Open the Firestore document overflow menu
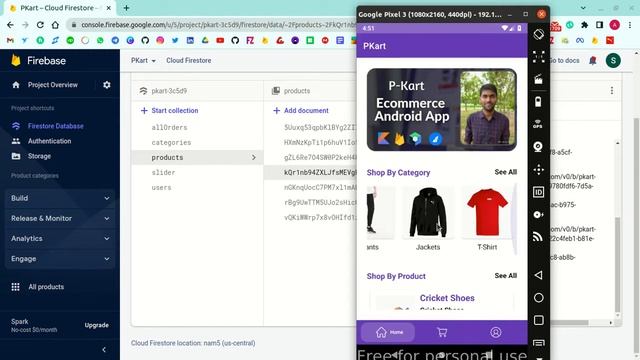Screen dimensions: 640x360 [611, 91]
